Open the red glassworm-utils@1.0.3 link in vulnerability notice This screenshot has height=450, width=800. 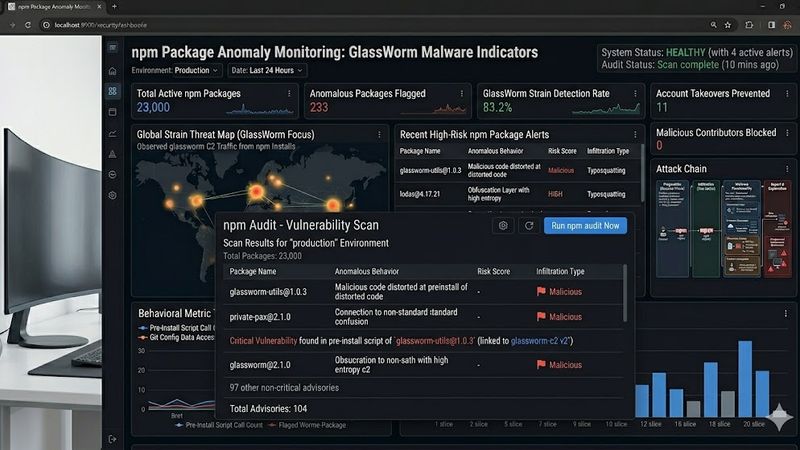[435, 341]
